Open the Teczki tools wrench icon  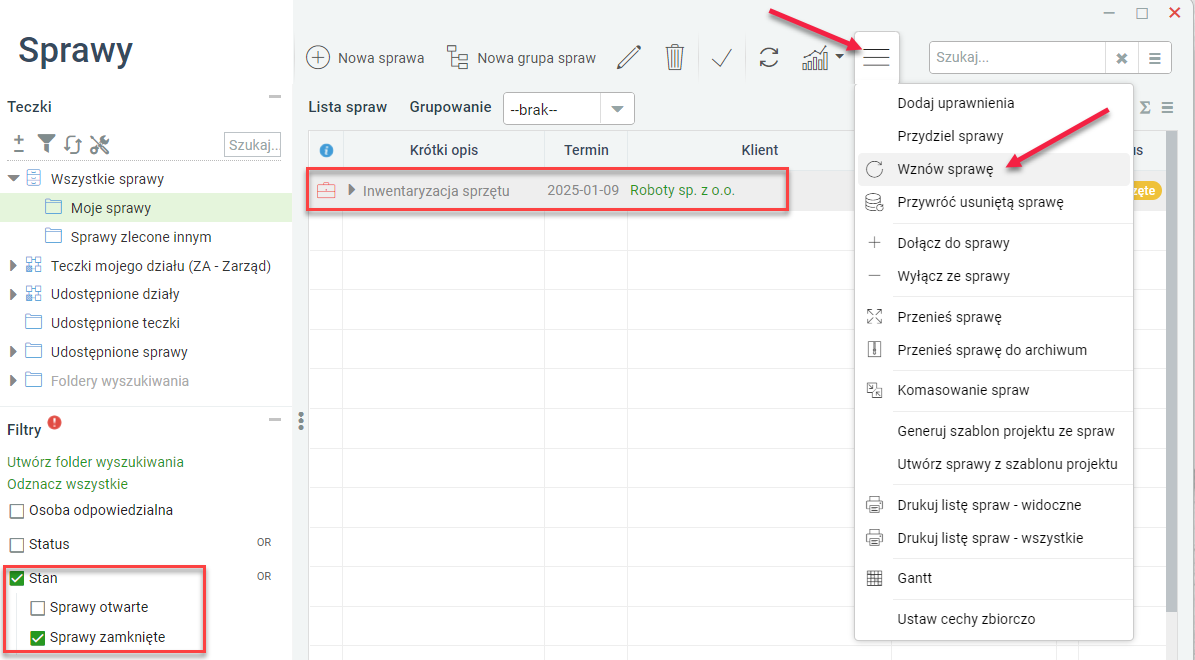(x=100, y=144)
